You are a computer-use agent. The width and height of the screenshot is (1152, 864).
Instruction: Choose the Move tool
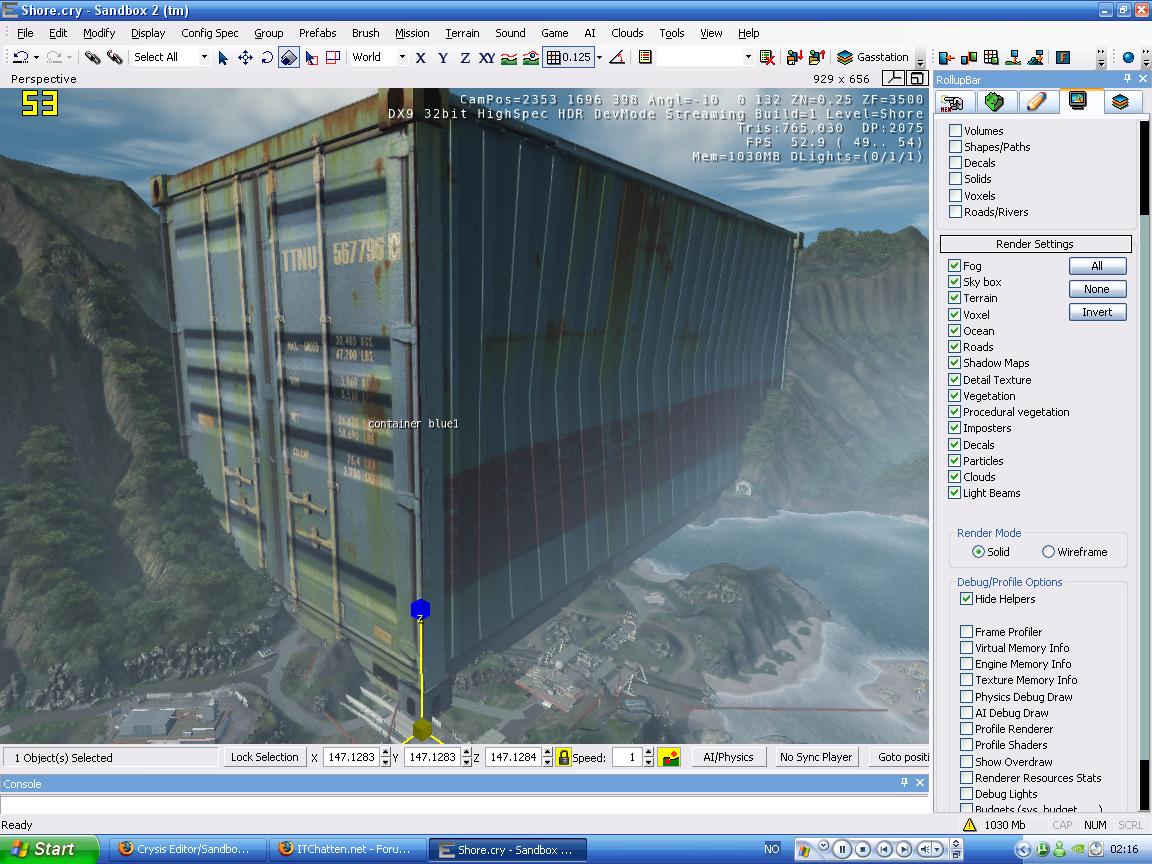click(x=245, y=57)
